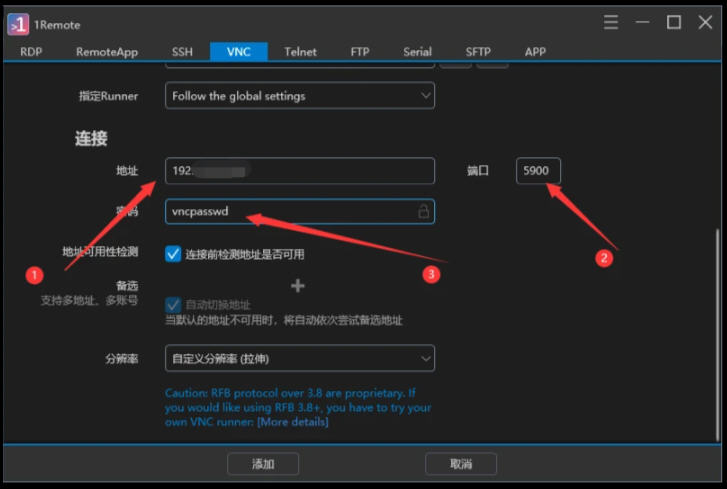
Task: Focus the 地址 address input field
Action: click(300, 171)
